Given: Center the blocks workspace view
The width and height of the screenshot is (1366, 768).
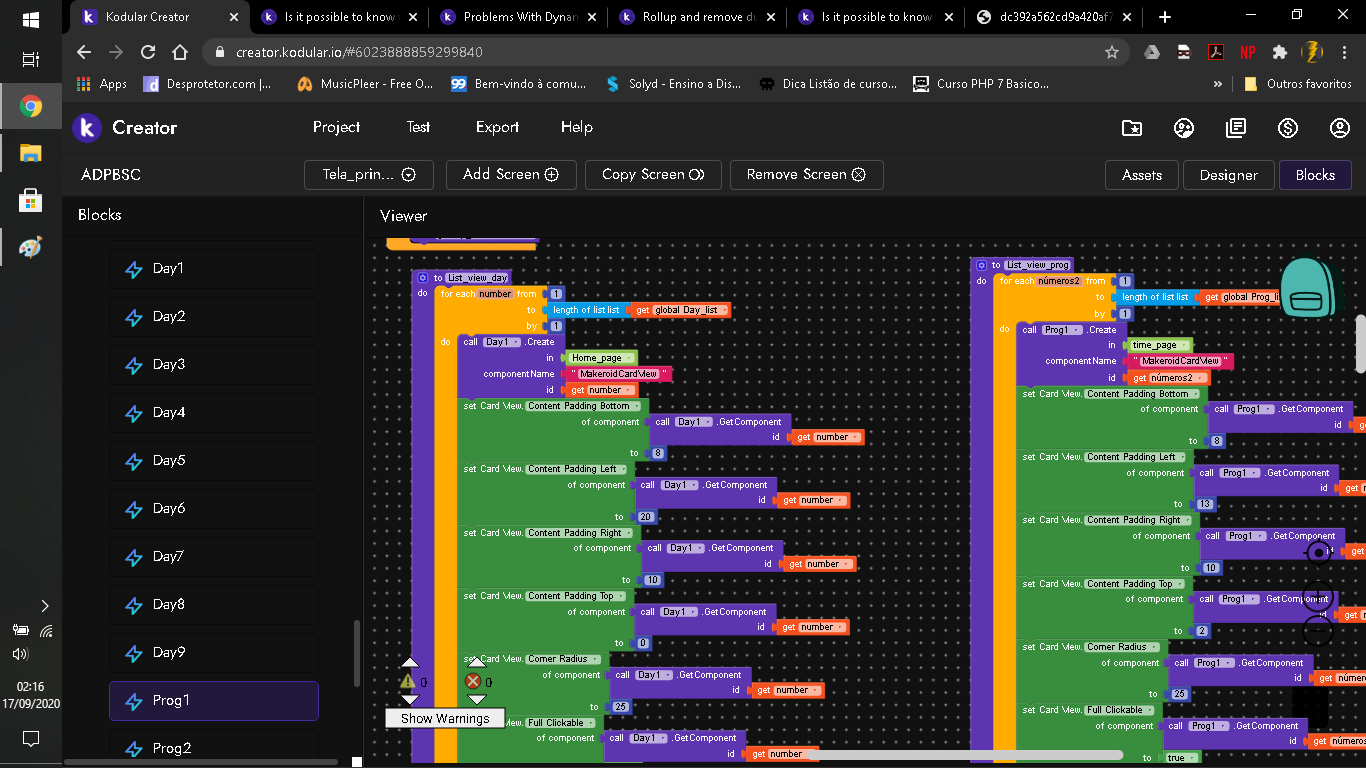Looking at the screenshot, I should coord(1319,552).
